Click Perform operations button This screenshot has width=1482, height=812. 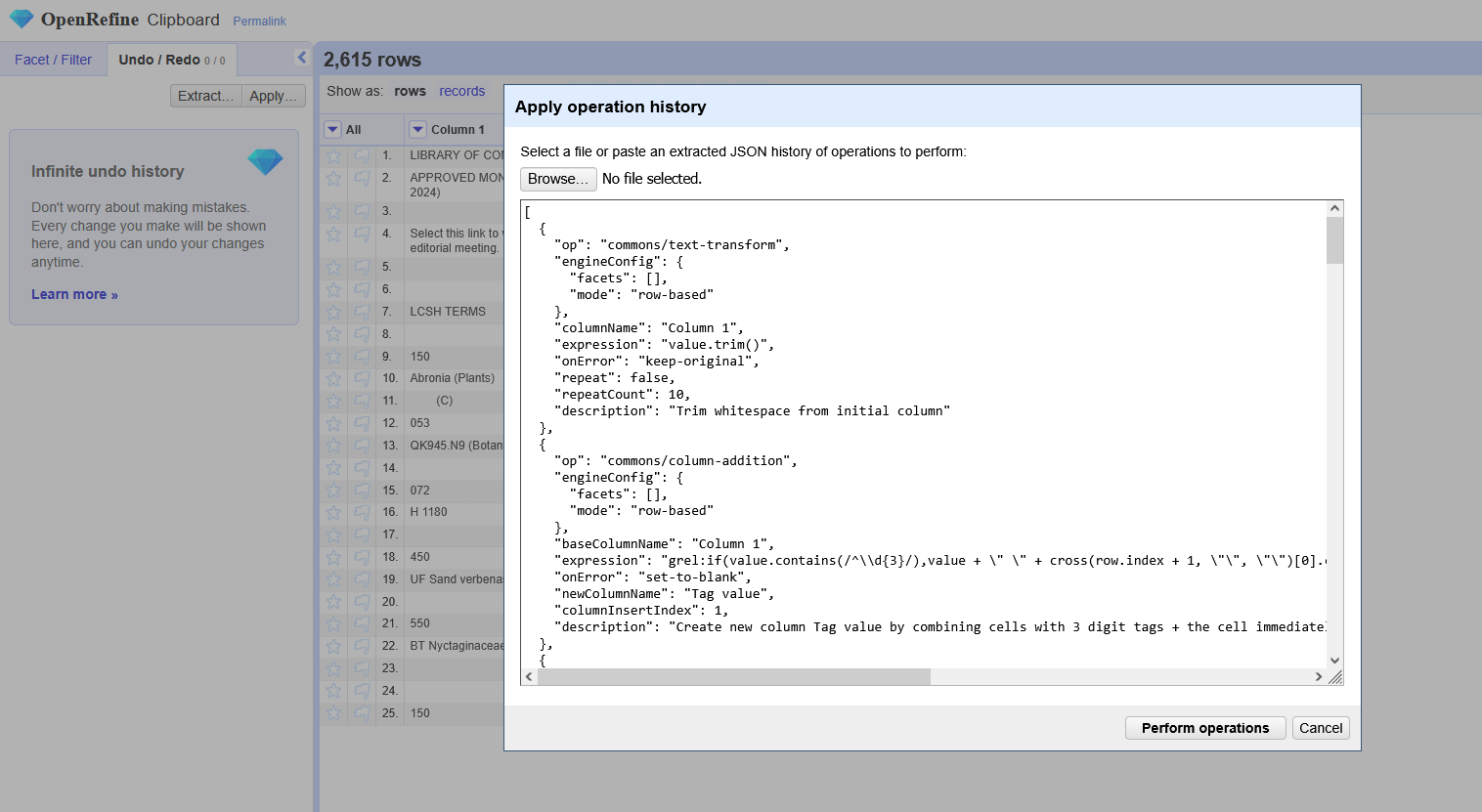click(1205, 728)
